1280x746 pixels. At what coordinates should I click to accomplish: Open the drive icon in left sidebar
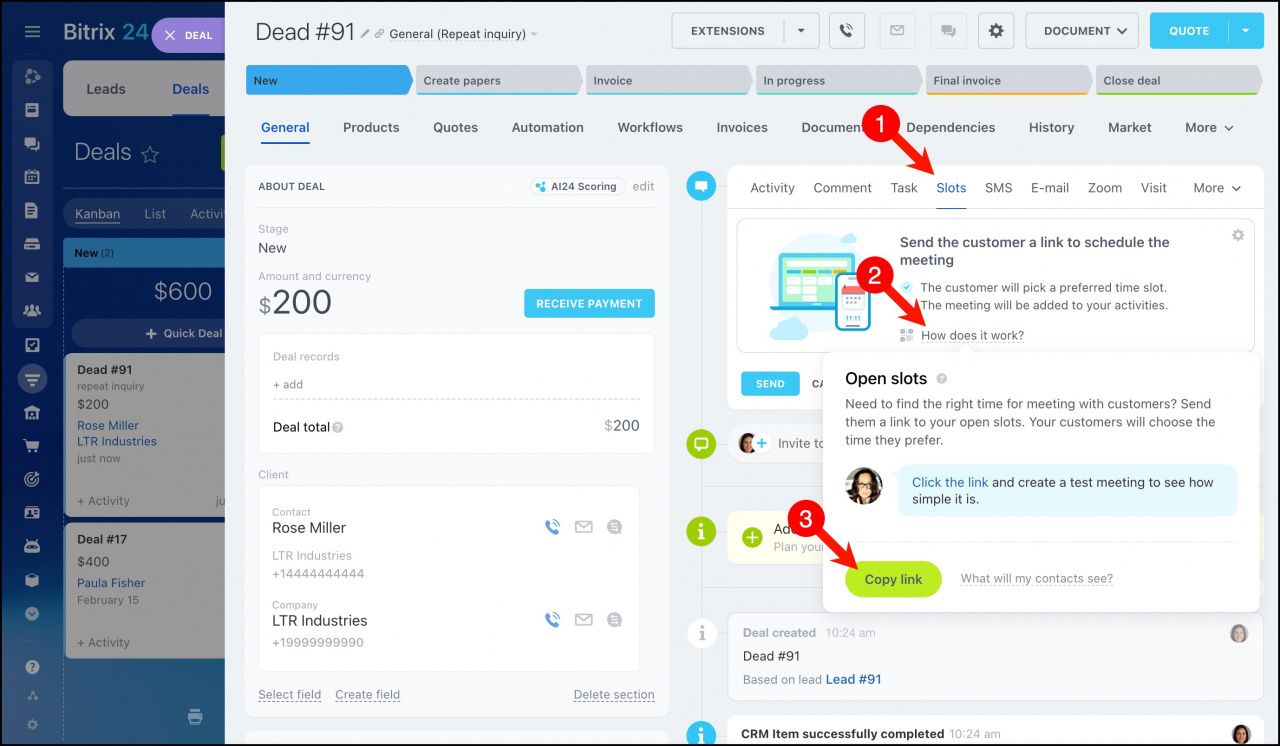[x=32, y=244]
